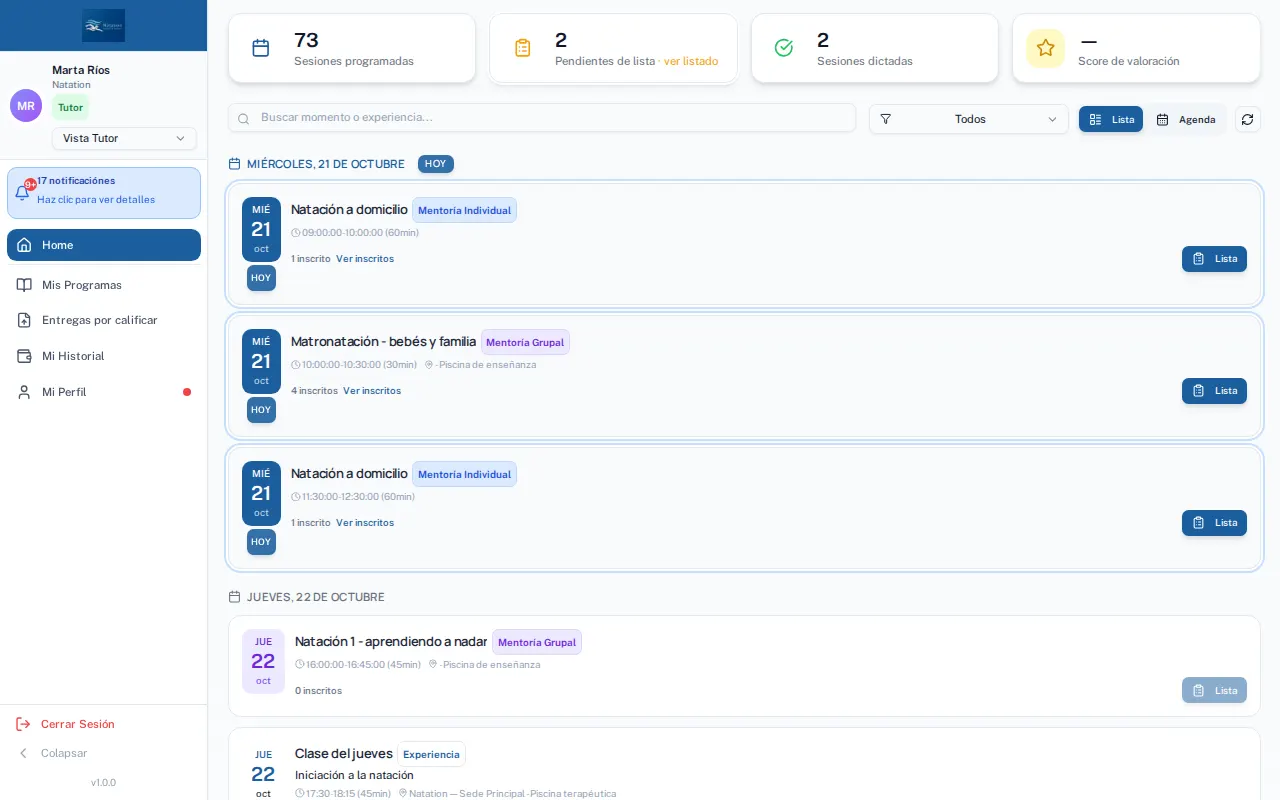Click the 'Clase del jueves' session title
Screen dimensions: 1280x800
click(344, 754)
